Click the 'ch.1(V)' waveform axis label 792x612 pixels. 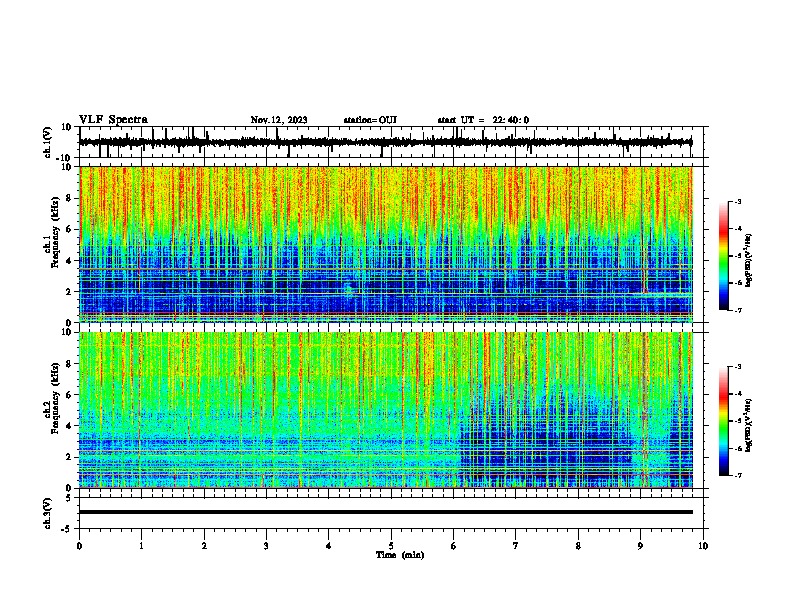48,142
